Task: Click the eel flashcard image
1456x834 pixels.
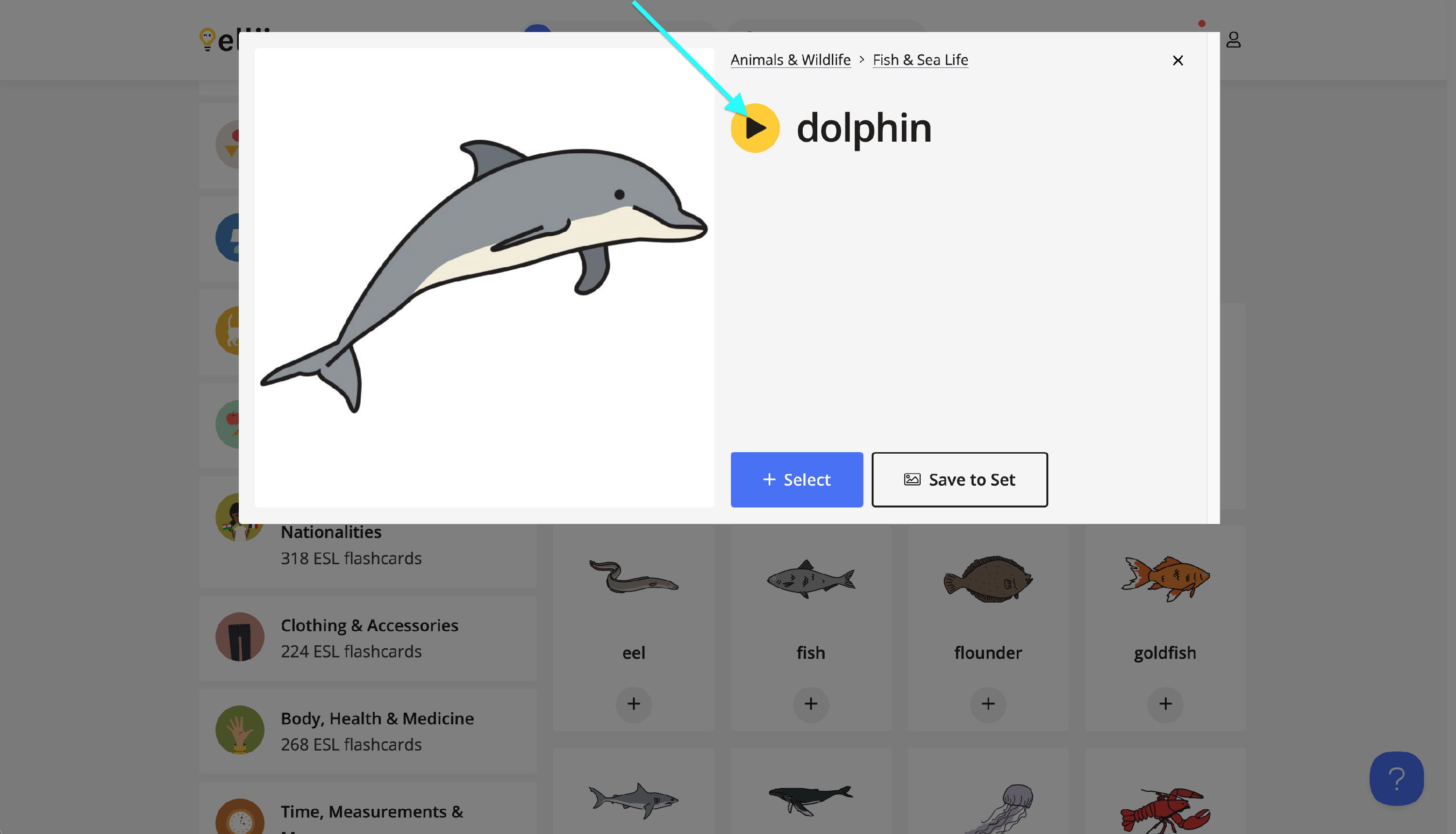Action: 633,577
